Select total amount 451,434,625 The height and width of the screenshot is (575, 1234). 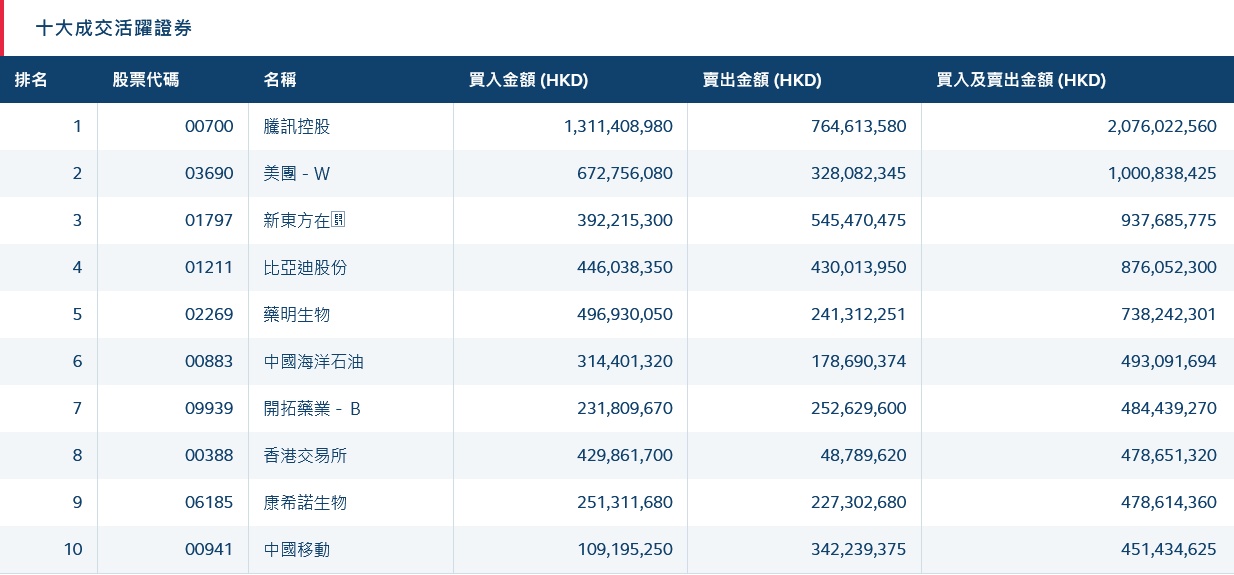1169,549
